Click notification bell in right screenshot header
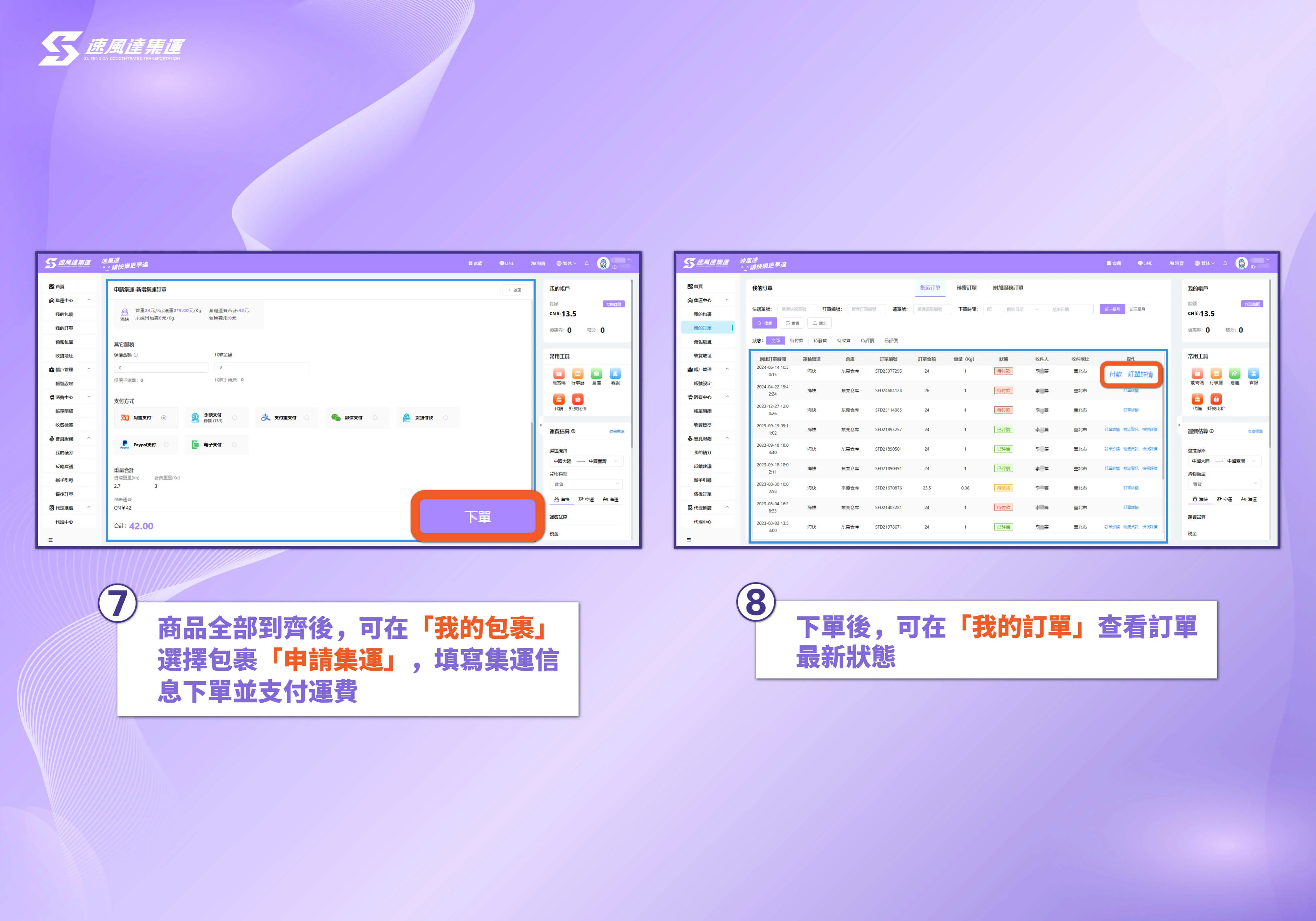 [x=1226, y=263]
